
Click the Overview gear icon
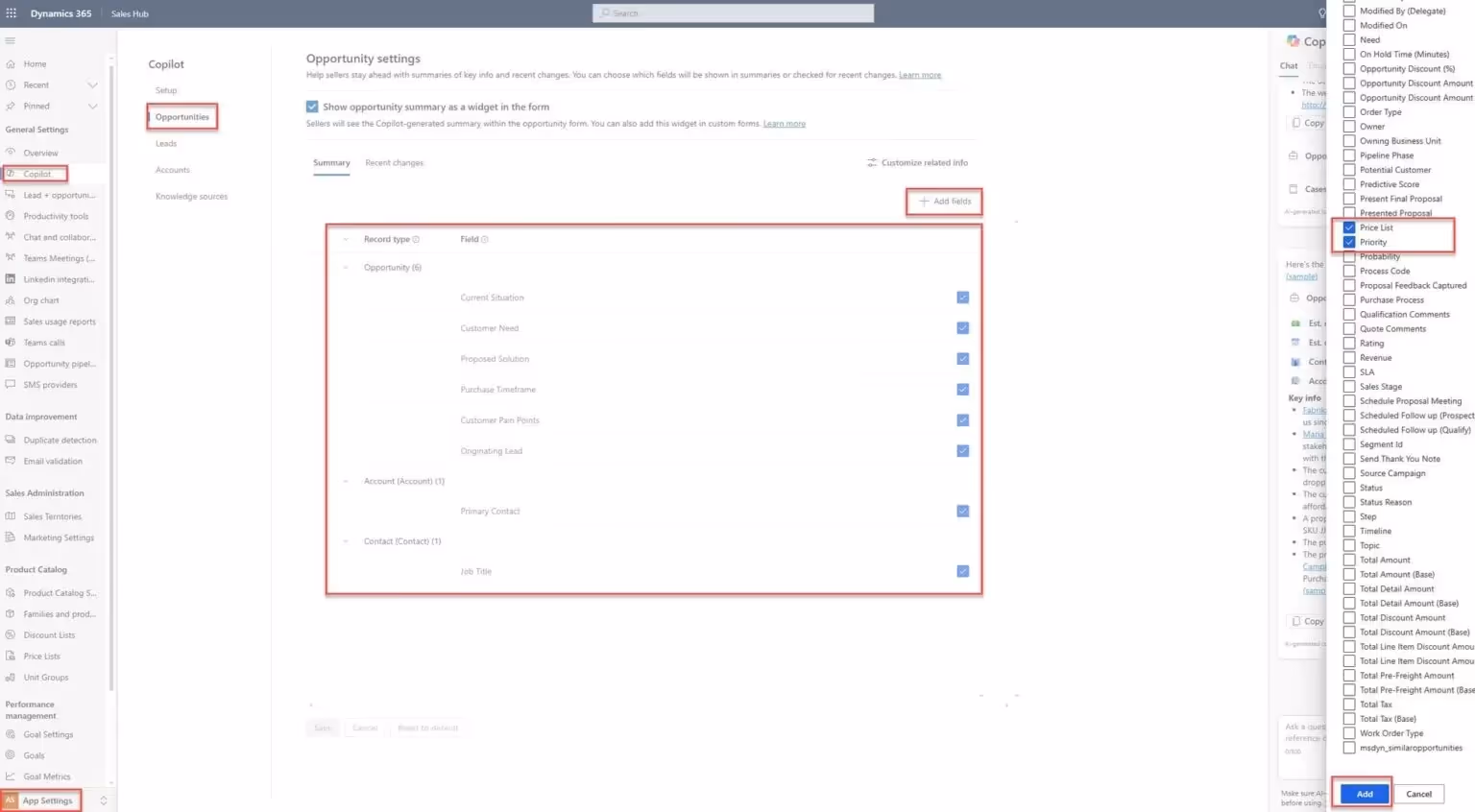click(x=11, y=153)
